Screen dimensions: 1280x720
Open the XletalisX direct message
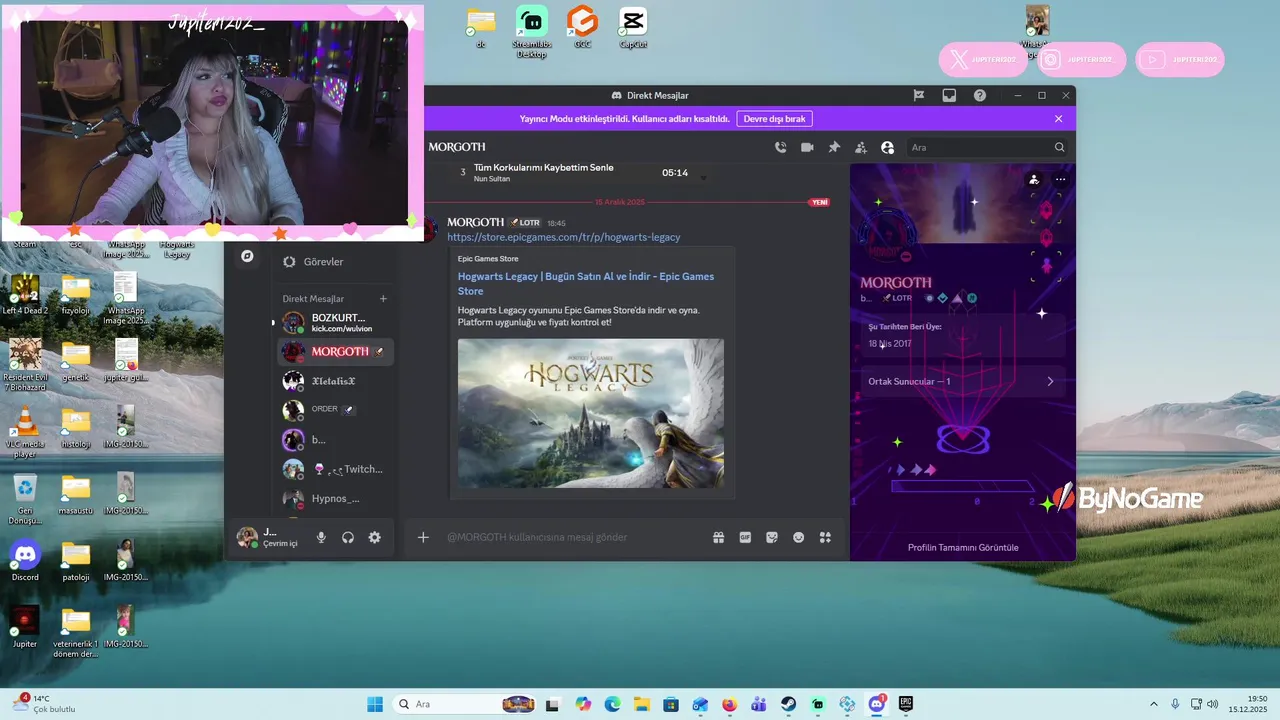pyautogui.click(x=335, y=381)
